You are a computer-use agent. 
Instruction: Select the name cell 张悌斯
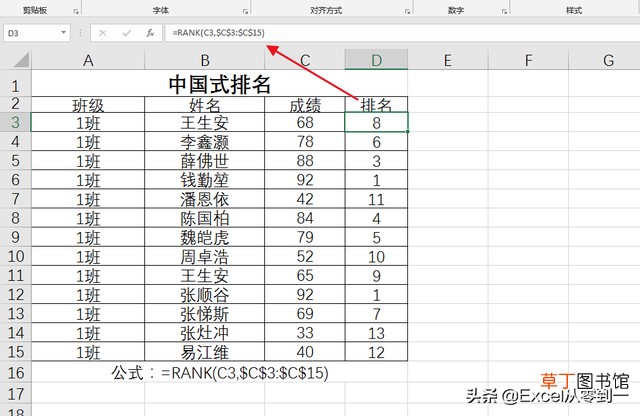point(204,314)
